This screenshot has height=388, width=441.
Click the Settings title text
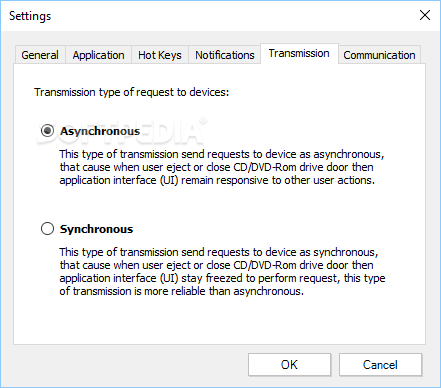pyautogui.click(x=30, y=16)
